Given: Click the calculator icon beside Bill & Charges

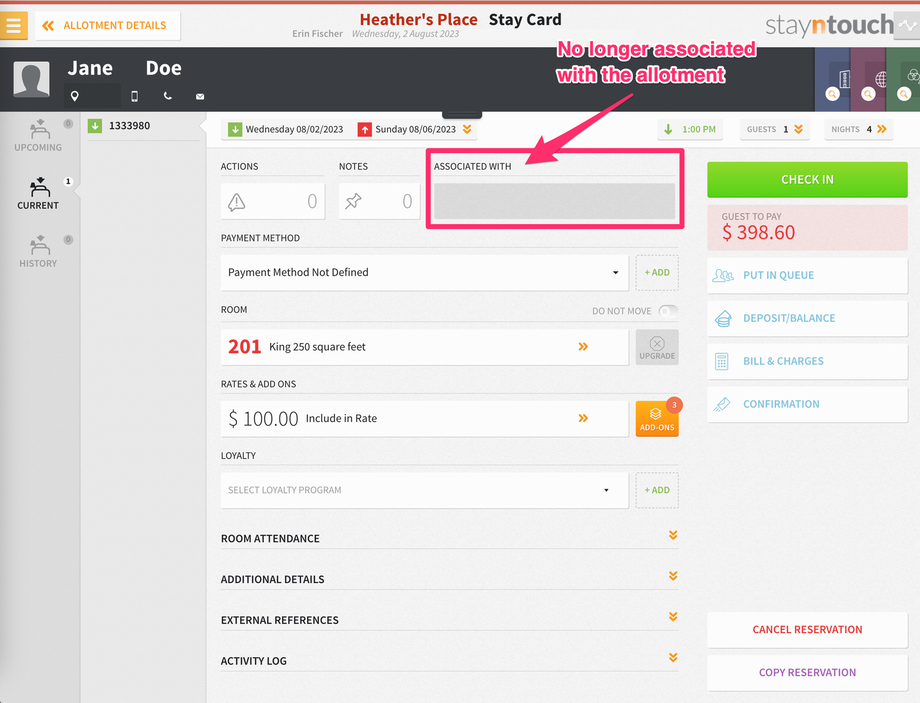Looking at the screenshot, I should coord(722,361).
